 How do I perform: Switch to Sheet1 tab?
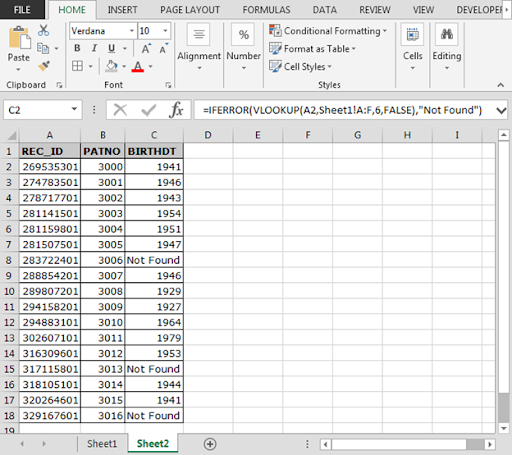(x=102, y=444)
